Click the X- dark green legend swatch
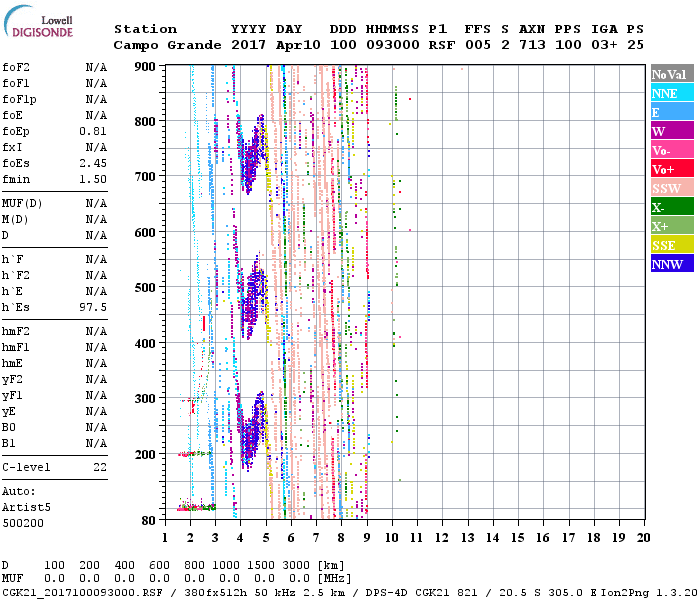This screenshot has width=700, height=600. click(x=671, y=207)
